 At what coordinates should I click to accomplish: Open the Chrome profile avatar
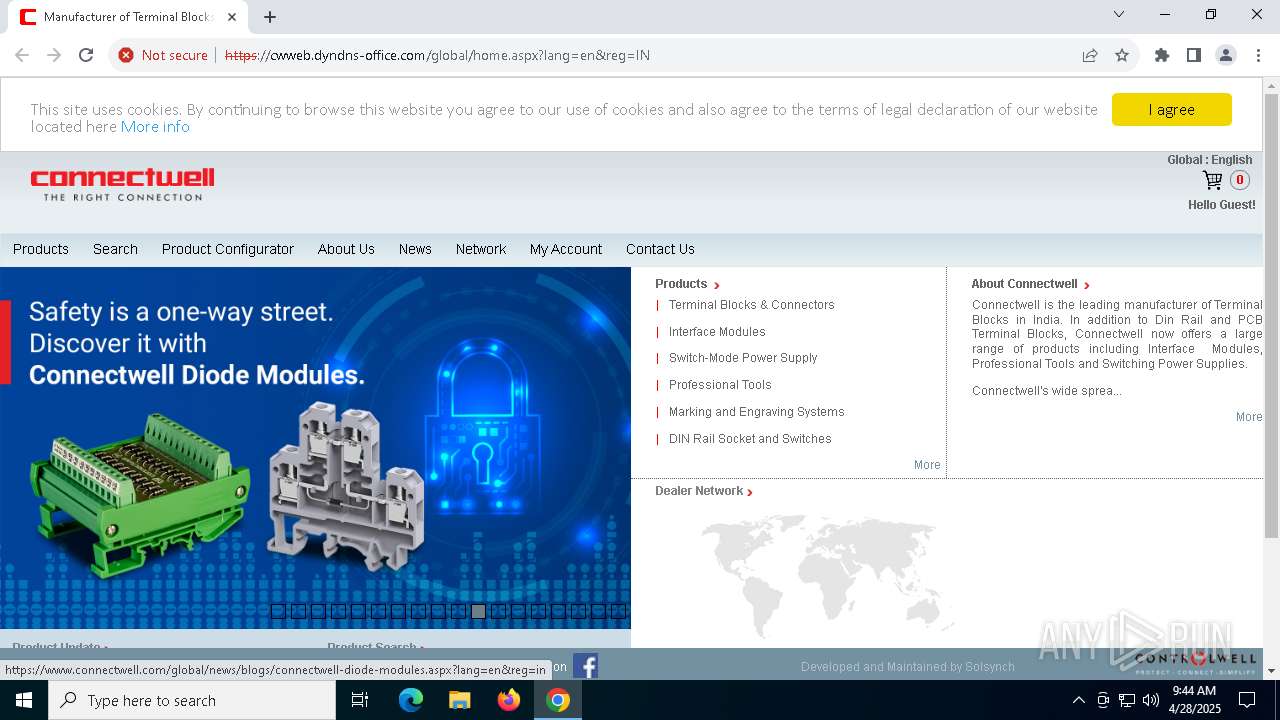(x=1225, y=55)
